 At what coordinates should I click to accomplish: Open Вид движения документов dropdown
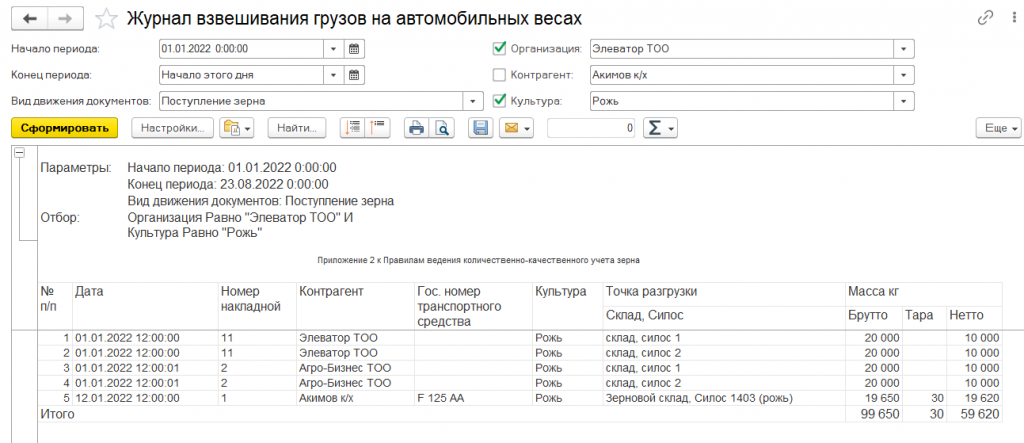474,101
